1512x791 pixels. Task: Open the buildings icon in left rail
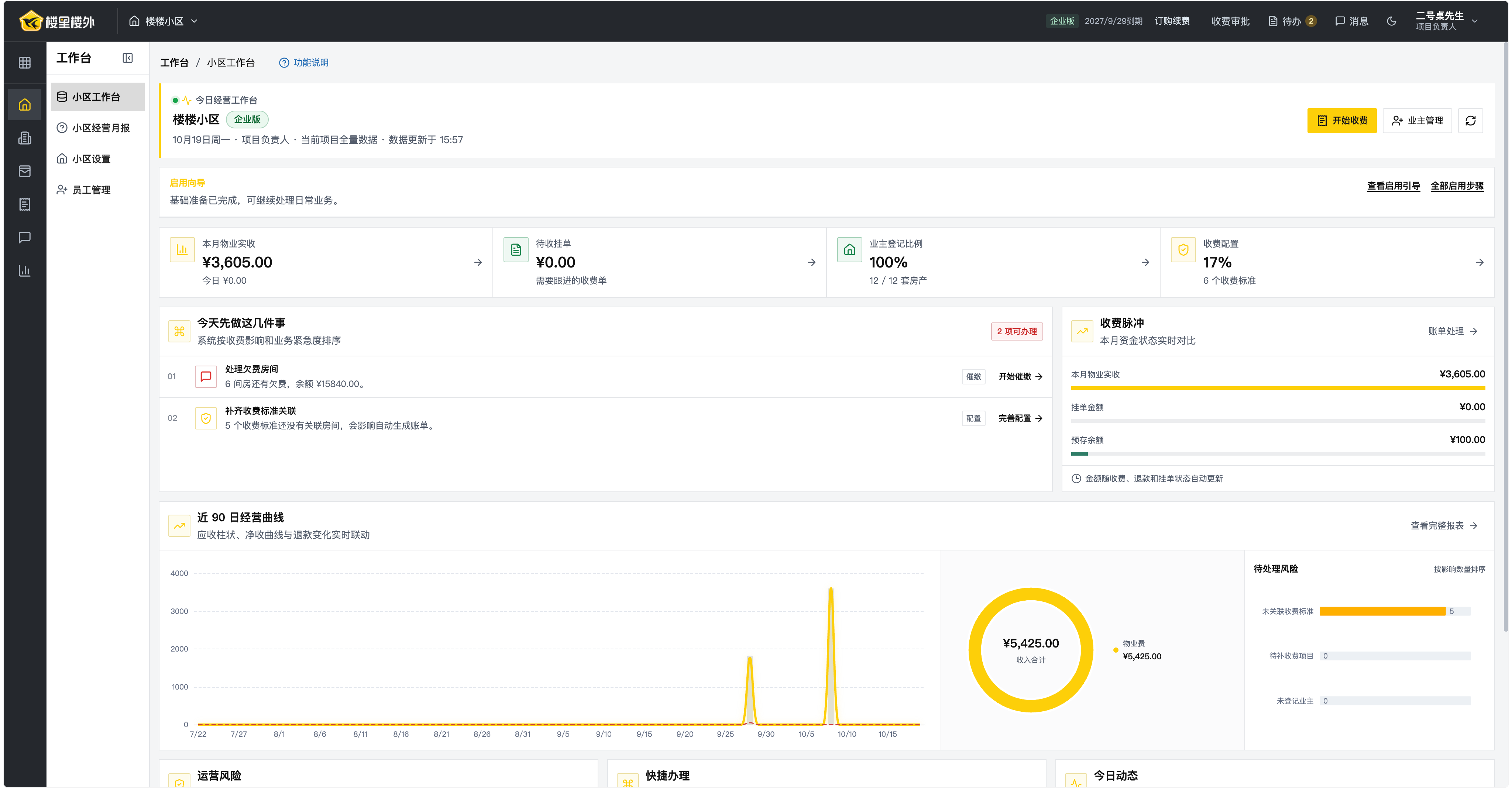pos(25,138)
